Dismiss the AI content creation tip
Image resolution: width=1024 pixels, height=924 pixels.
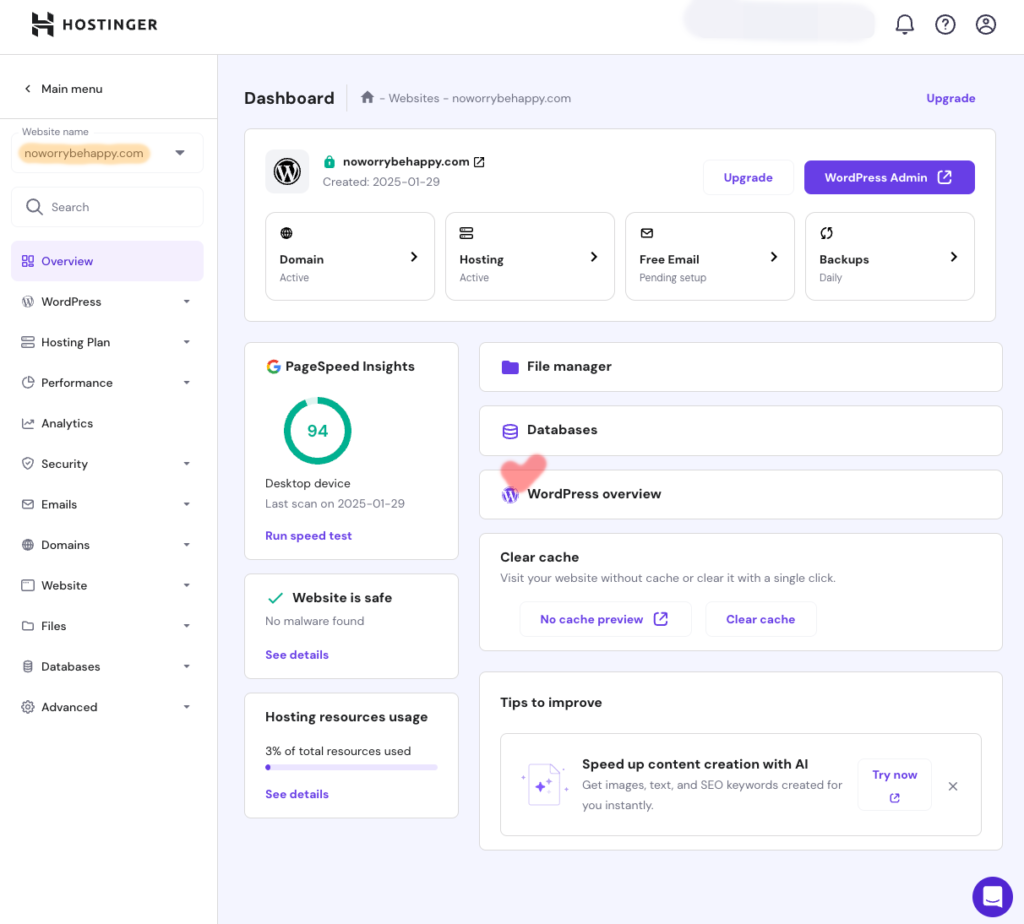953,786
